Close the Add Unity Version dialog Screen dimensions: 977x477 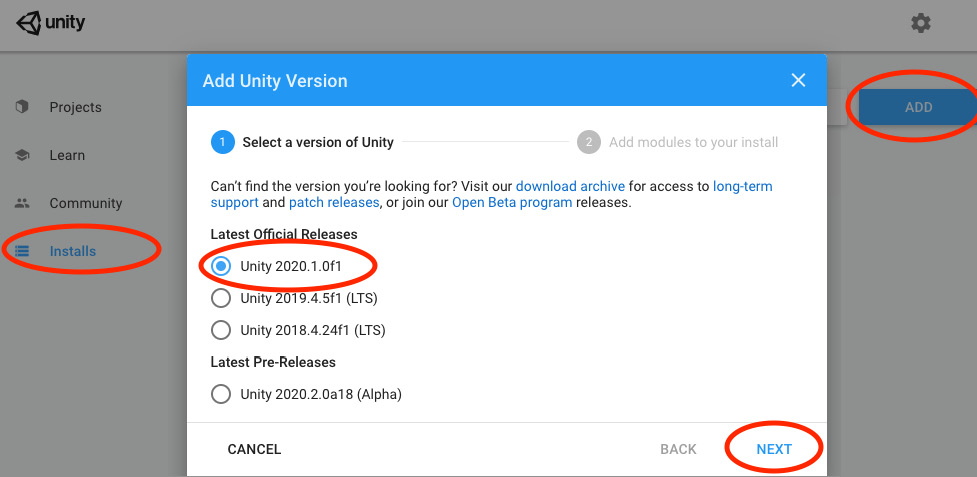point(798,81)
